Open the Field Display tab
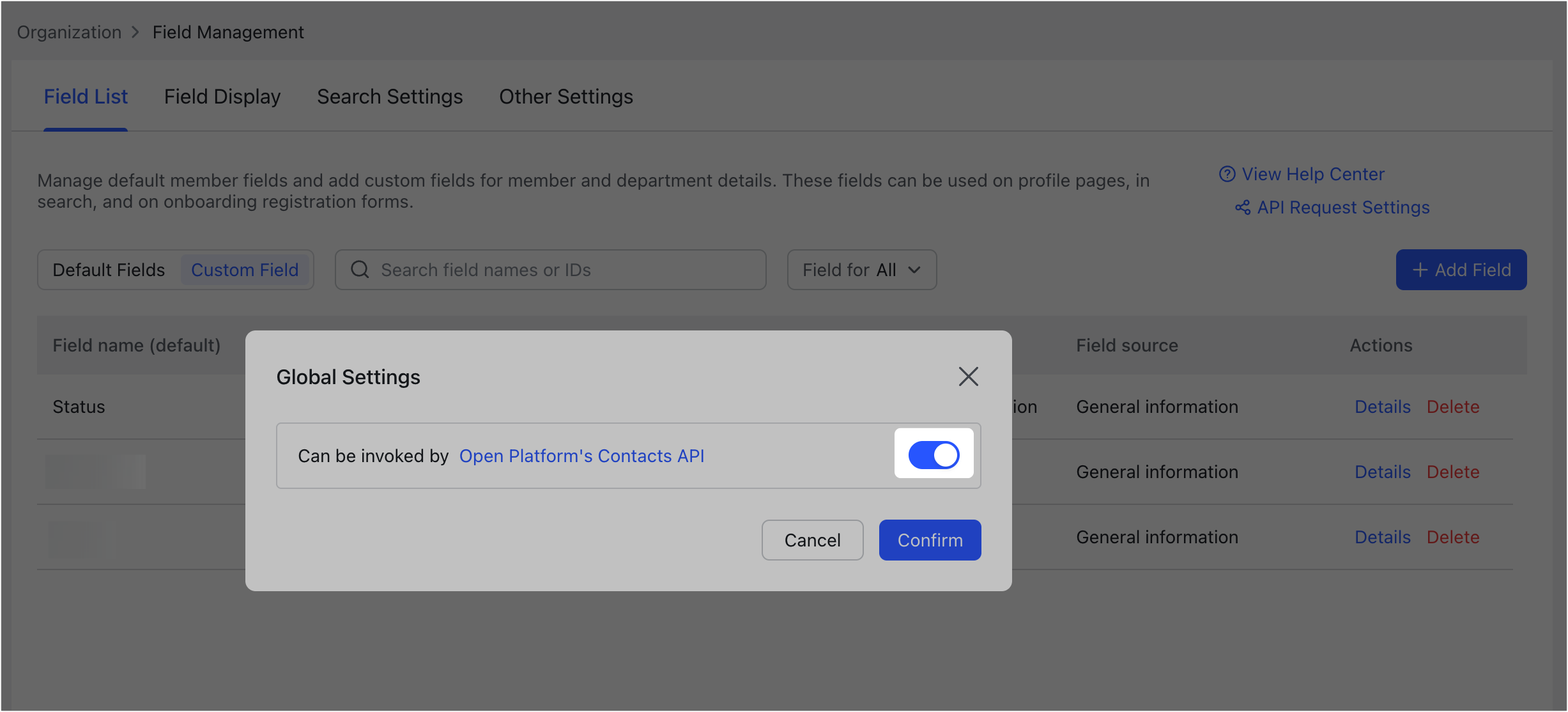The height and width of the screenshot is (712, 1568). tap(222, 97)
